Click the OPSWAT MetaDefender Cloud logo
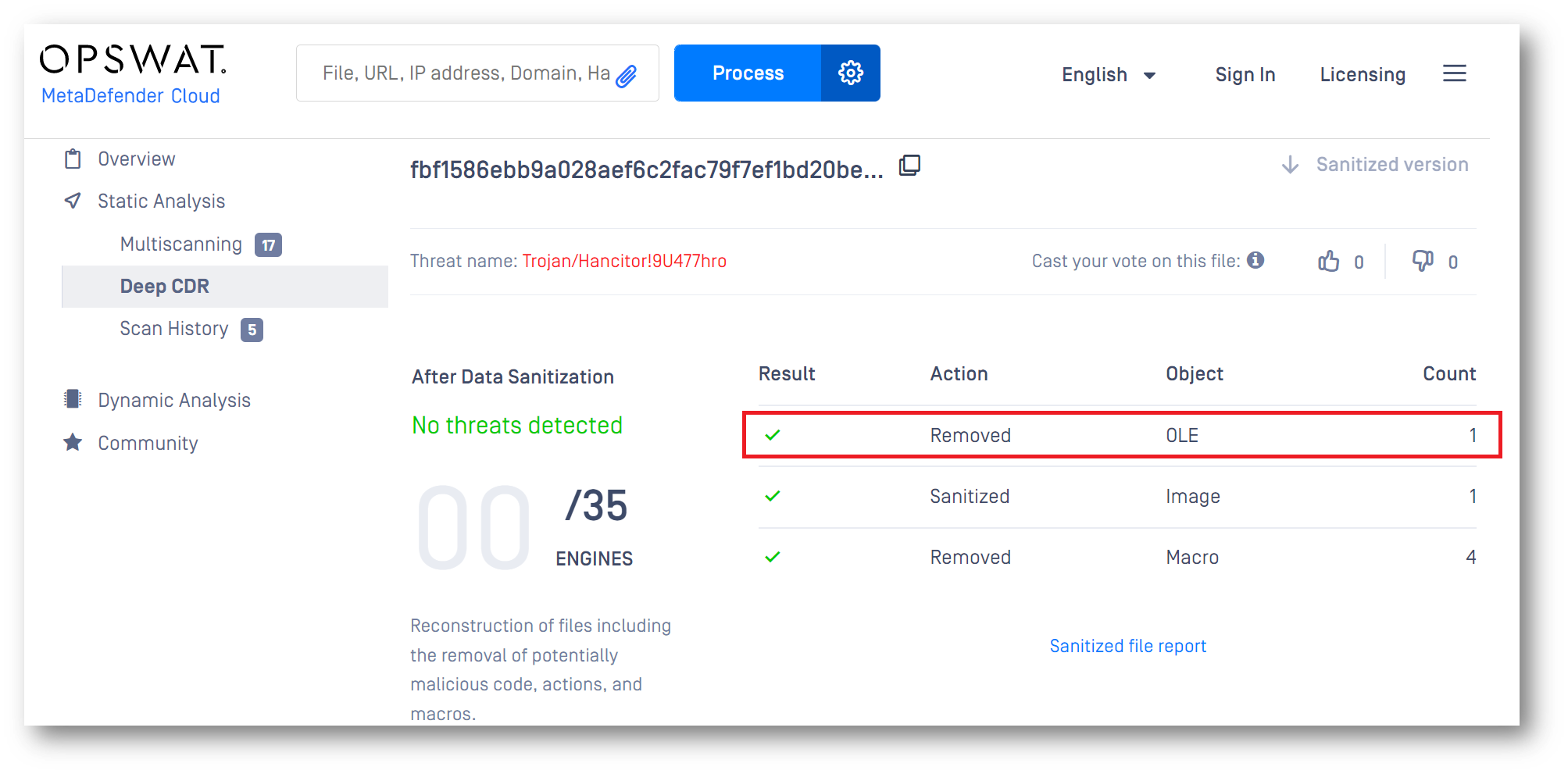 [133, 74]
